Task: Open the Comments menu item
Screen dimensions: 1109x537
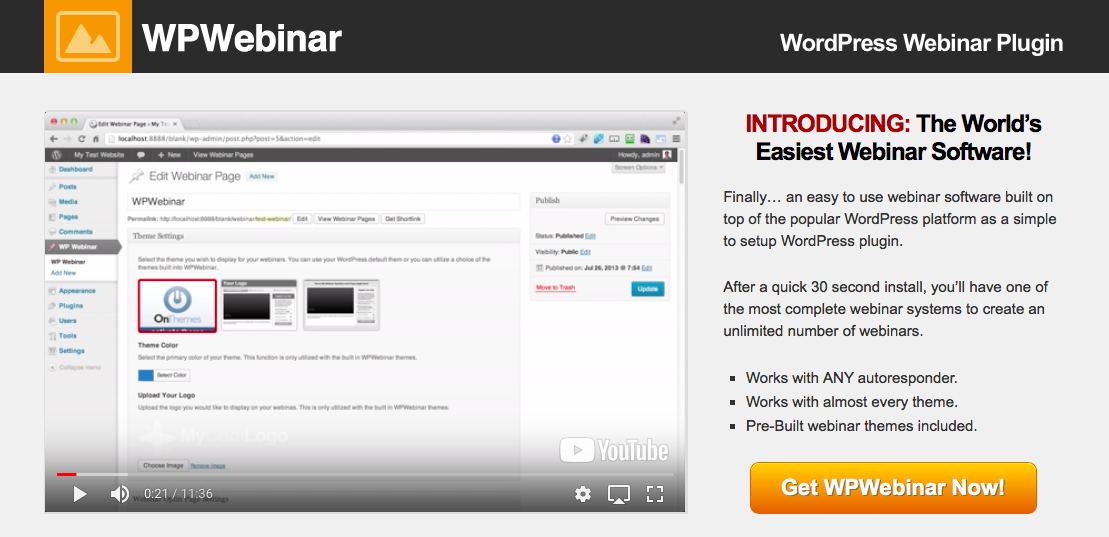Action: pyautogui.click(x=76, y=232)
